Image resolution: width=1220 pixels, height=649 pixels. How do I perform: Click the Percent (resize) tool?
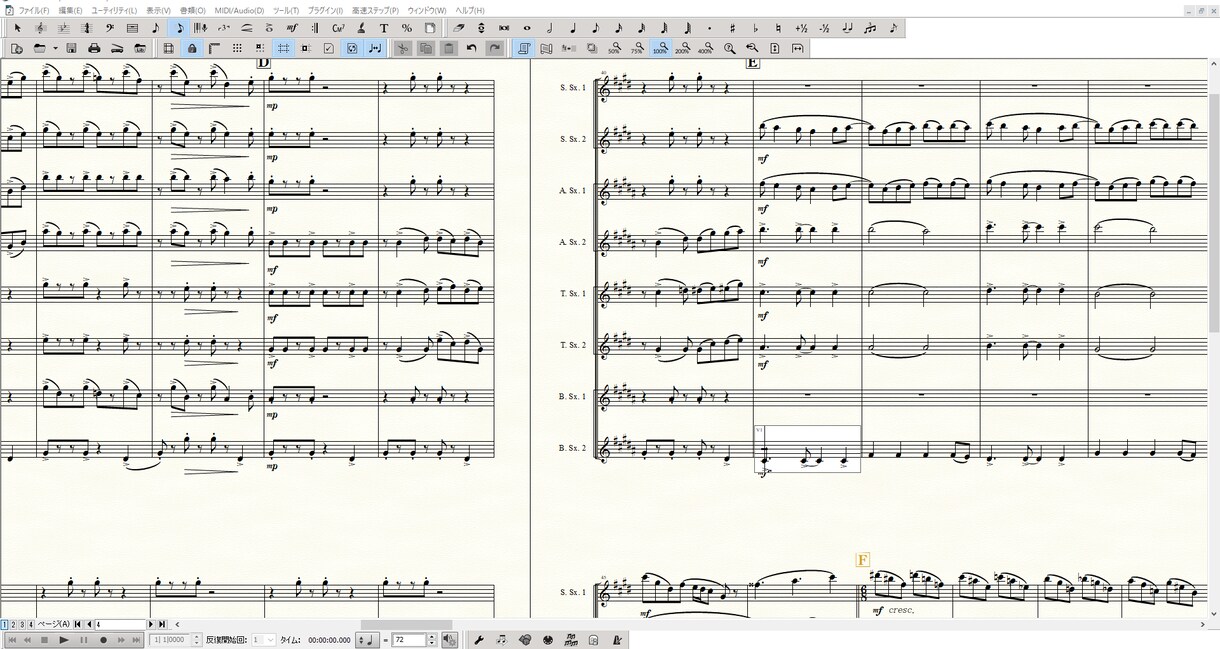point(407,28)
